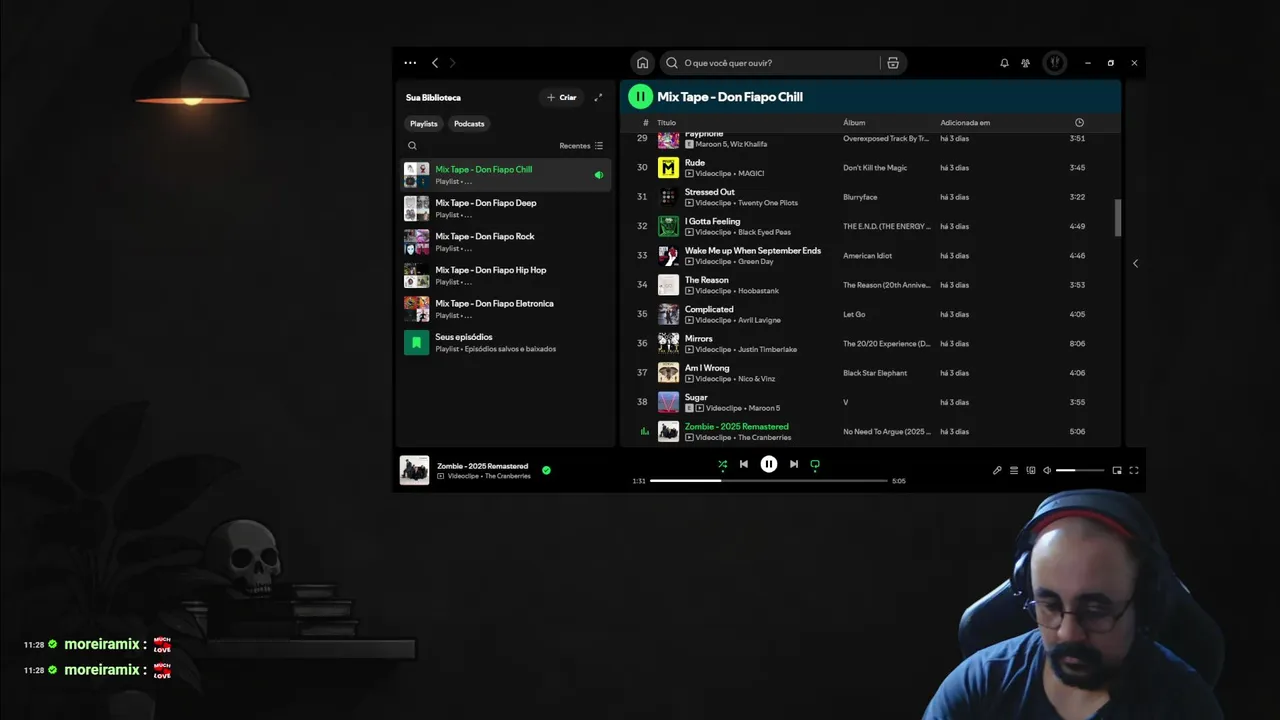Screen dimensions: 1280x720
Task: Open playlist Mix Tape - Don Fiapo Deep
Action: click(x=506, y=208)
